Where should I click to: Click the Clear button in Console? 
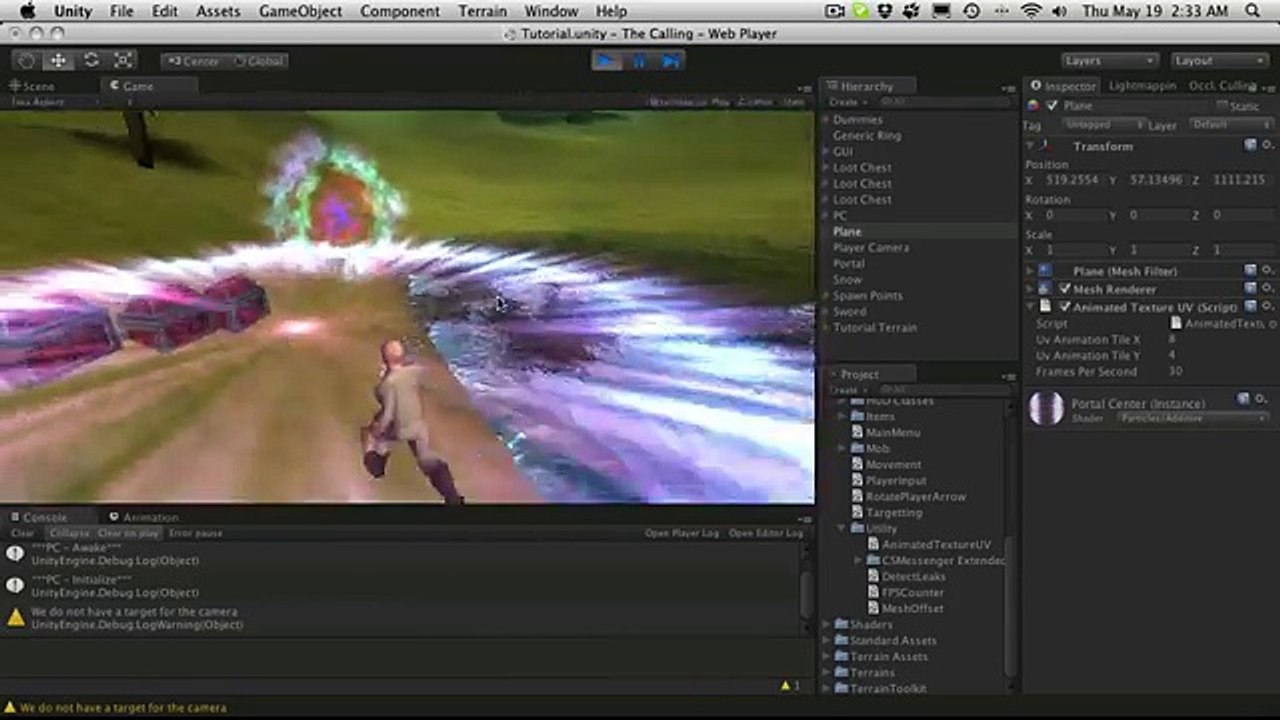point(22,534)
